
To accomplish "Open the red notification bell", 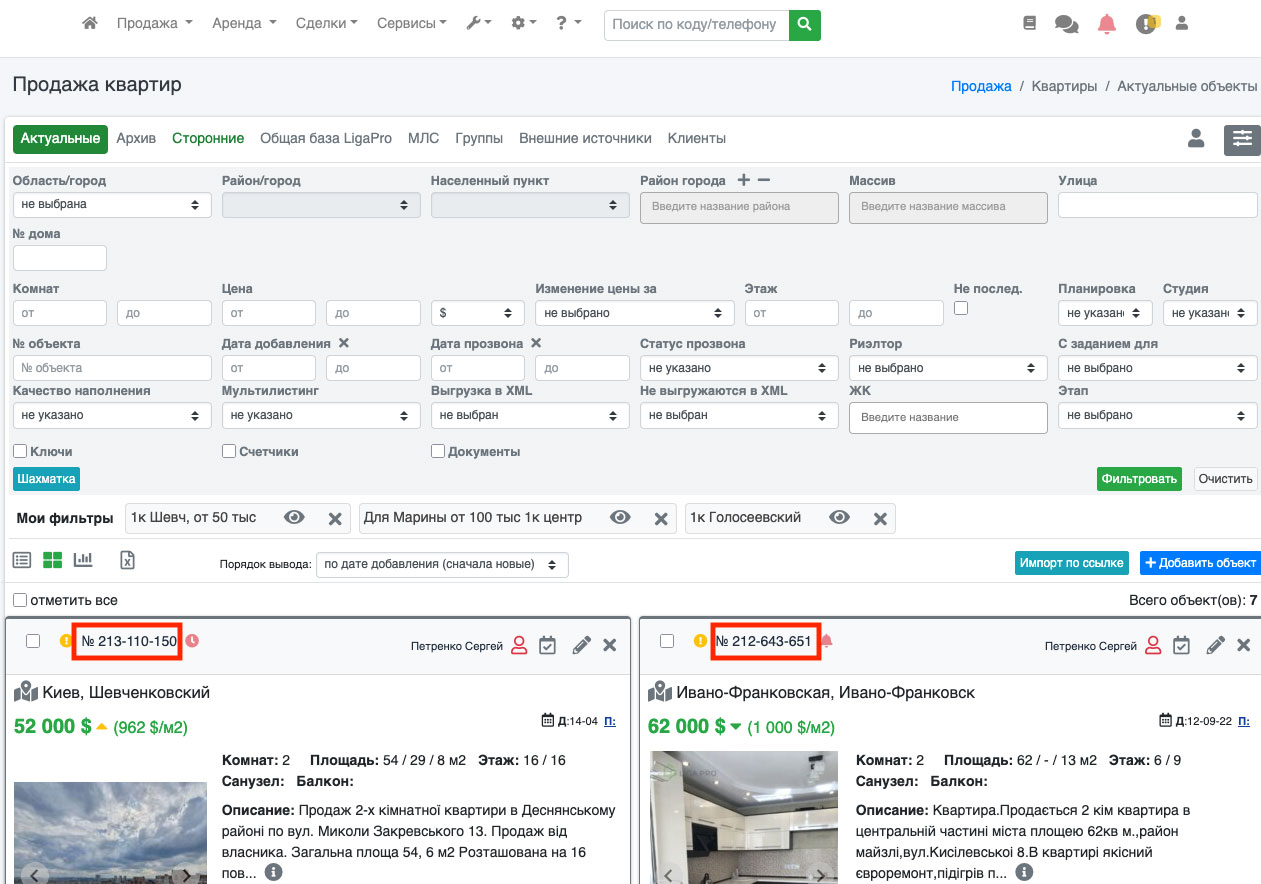I will (1106, 24).
